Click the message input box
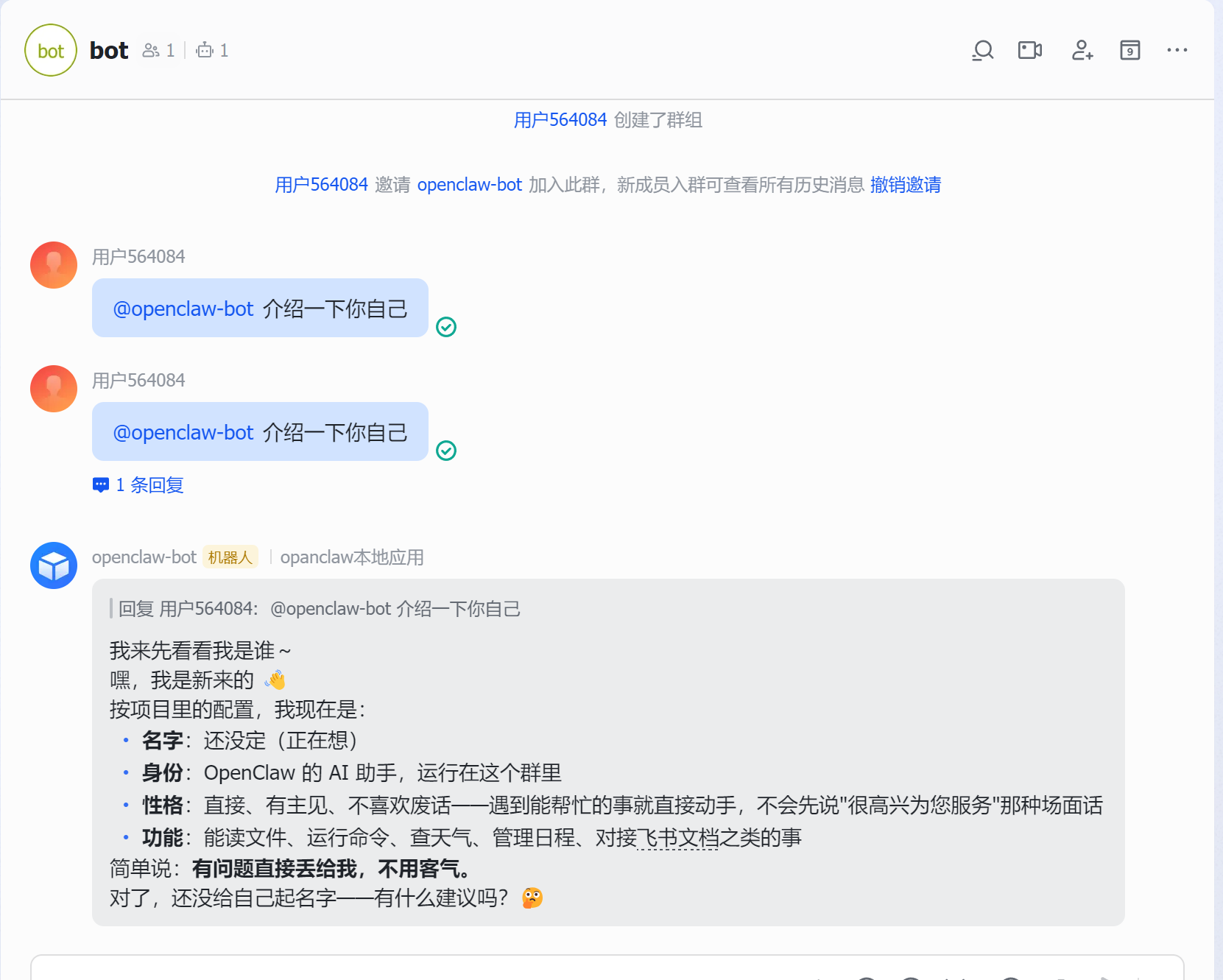 click(607, 967)
